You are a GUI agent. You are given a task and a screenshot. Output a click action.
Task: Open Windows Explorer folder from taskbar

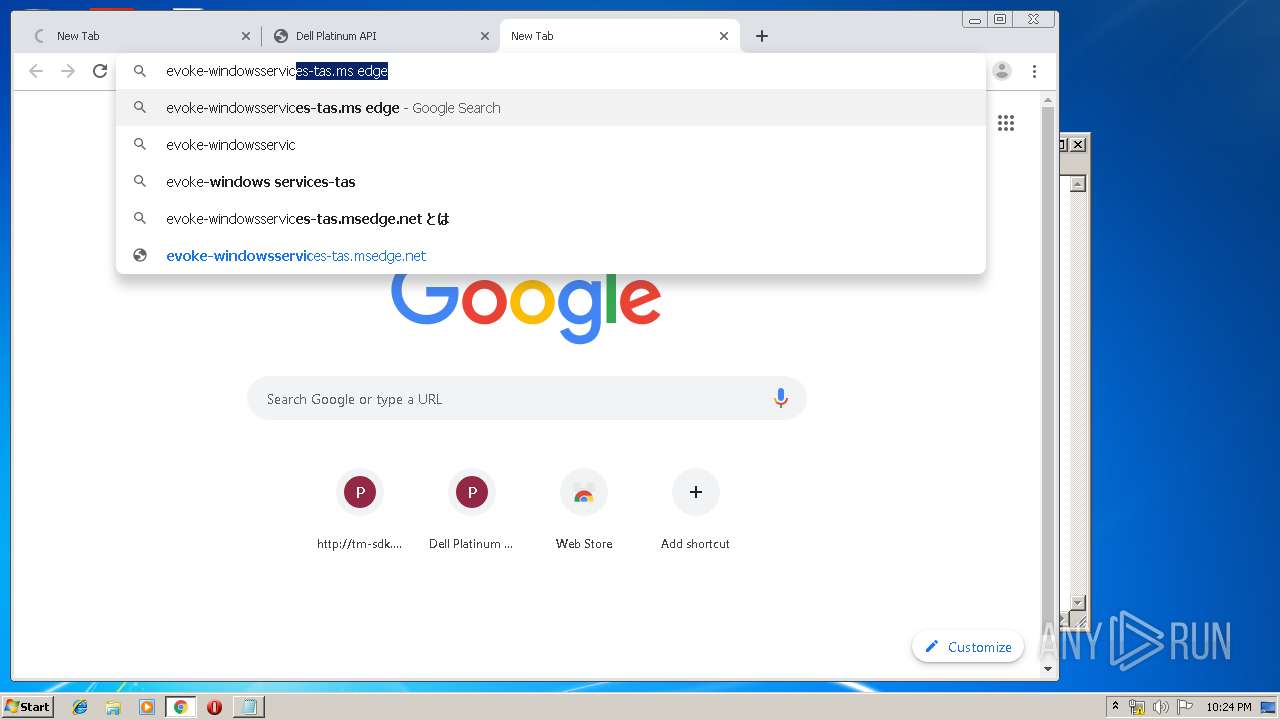point(113,707)
